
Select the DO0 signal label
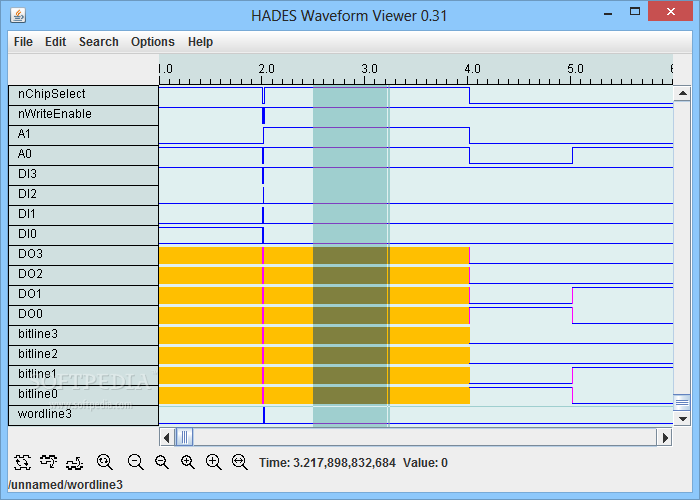pyautogui.click(x=83, y=315)
